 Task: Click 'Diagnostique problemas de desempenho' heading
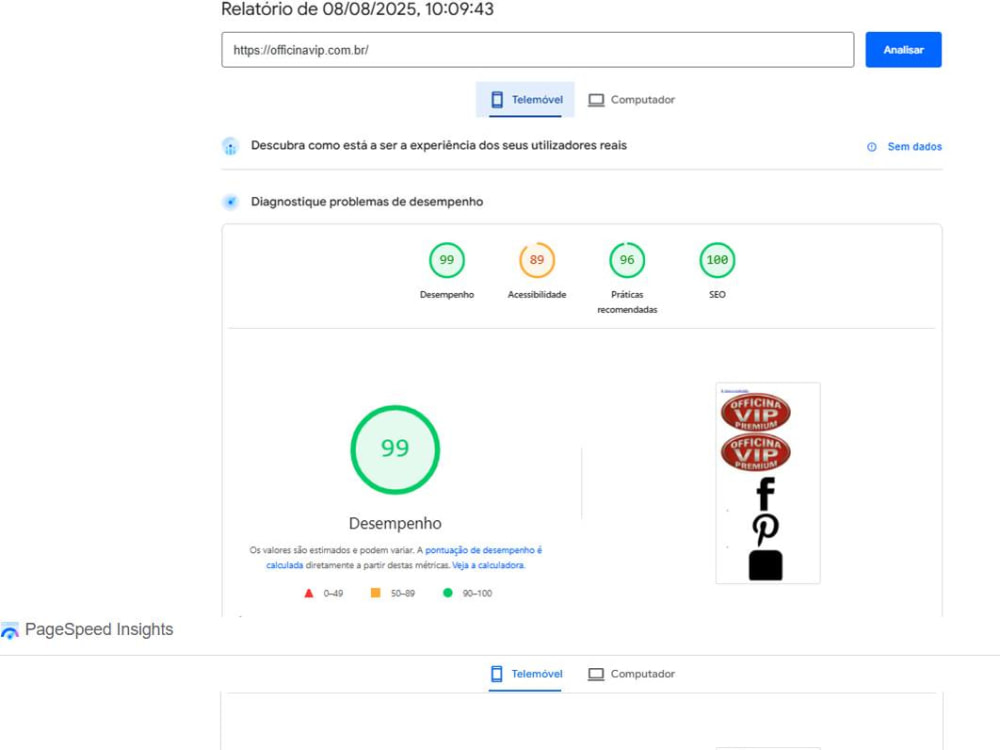click(x=367, y=202)
